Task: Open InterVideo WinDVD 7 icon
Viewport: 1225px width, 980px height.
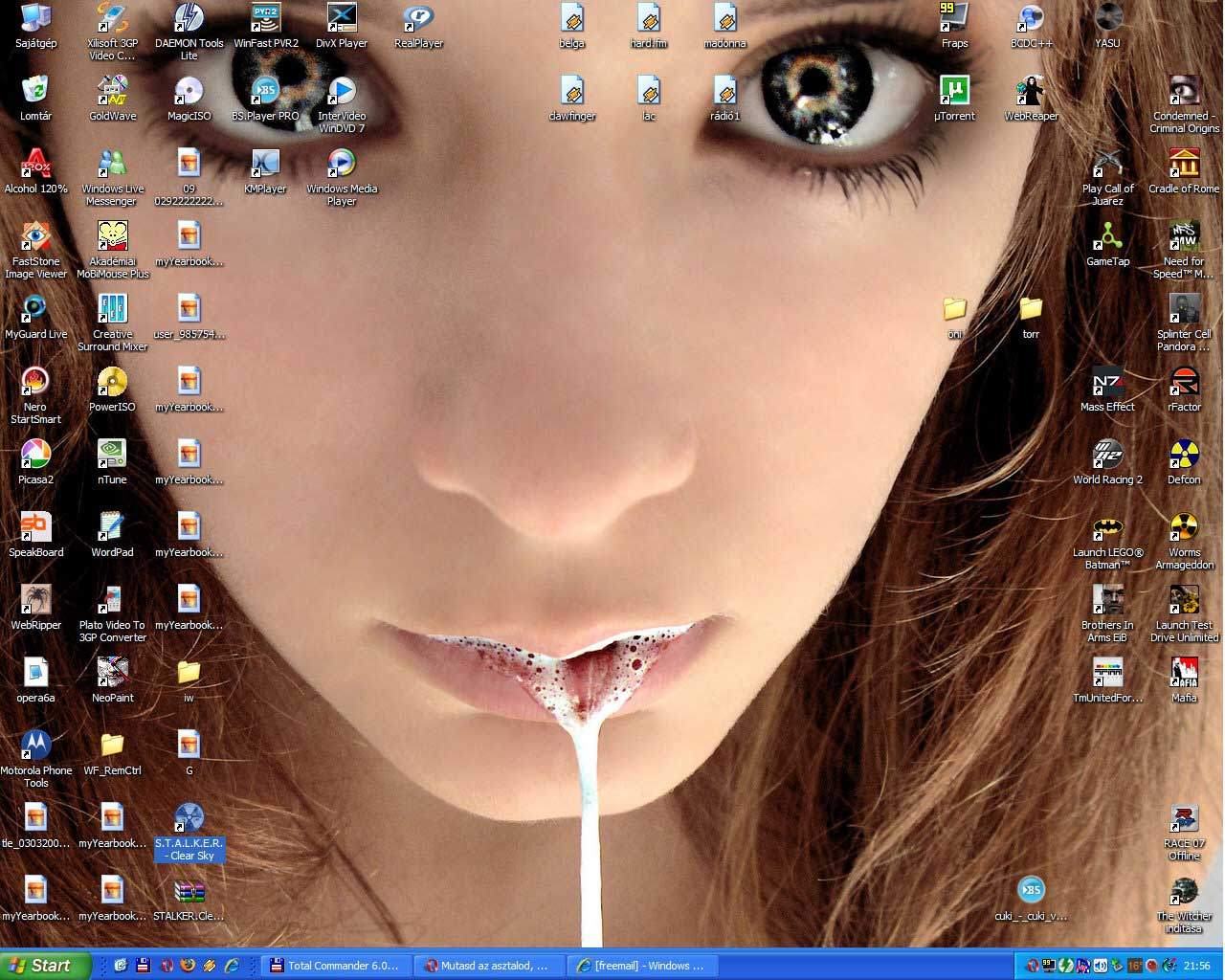Action: tap(342, 104)
